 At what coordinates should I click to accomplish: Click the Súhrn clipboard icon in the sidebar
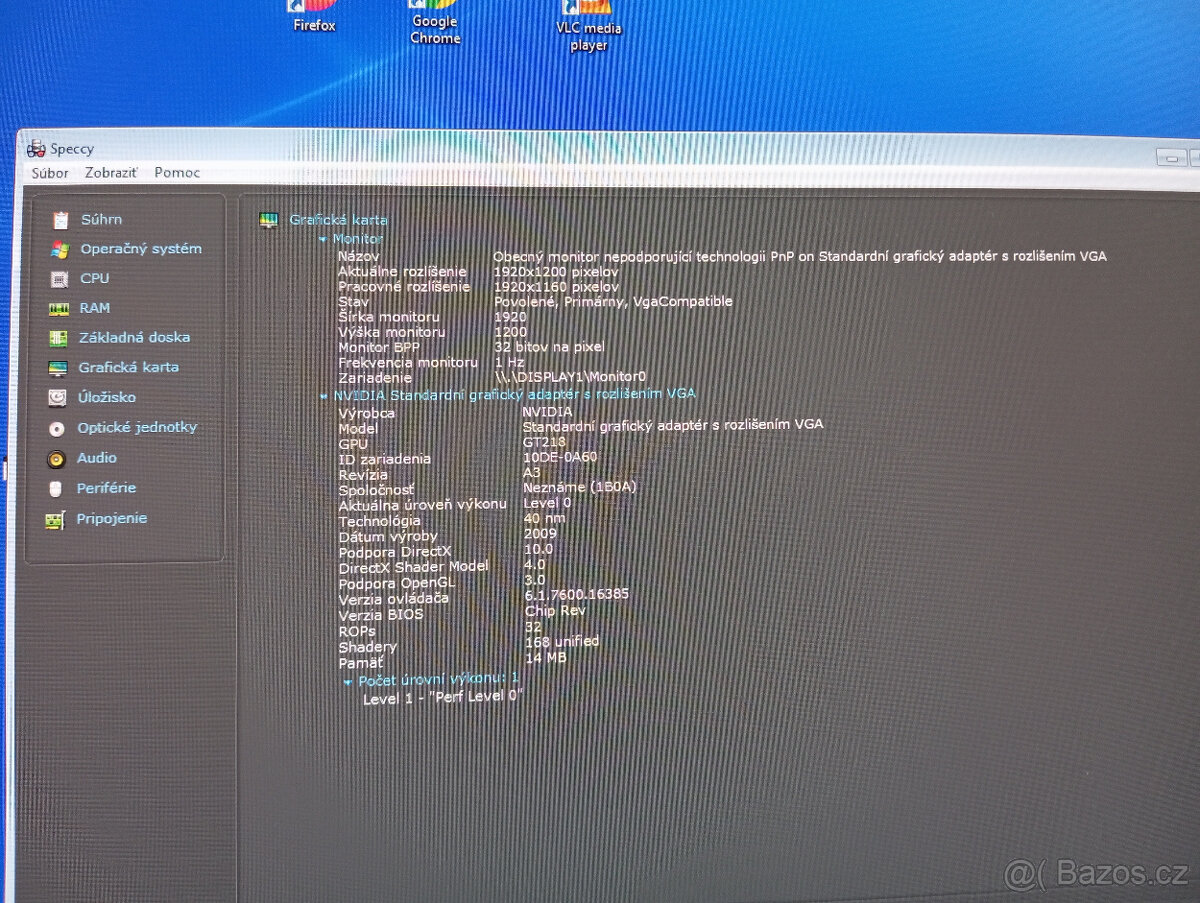pyautogui.click(x=61, y=220)
